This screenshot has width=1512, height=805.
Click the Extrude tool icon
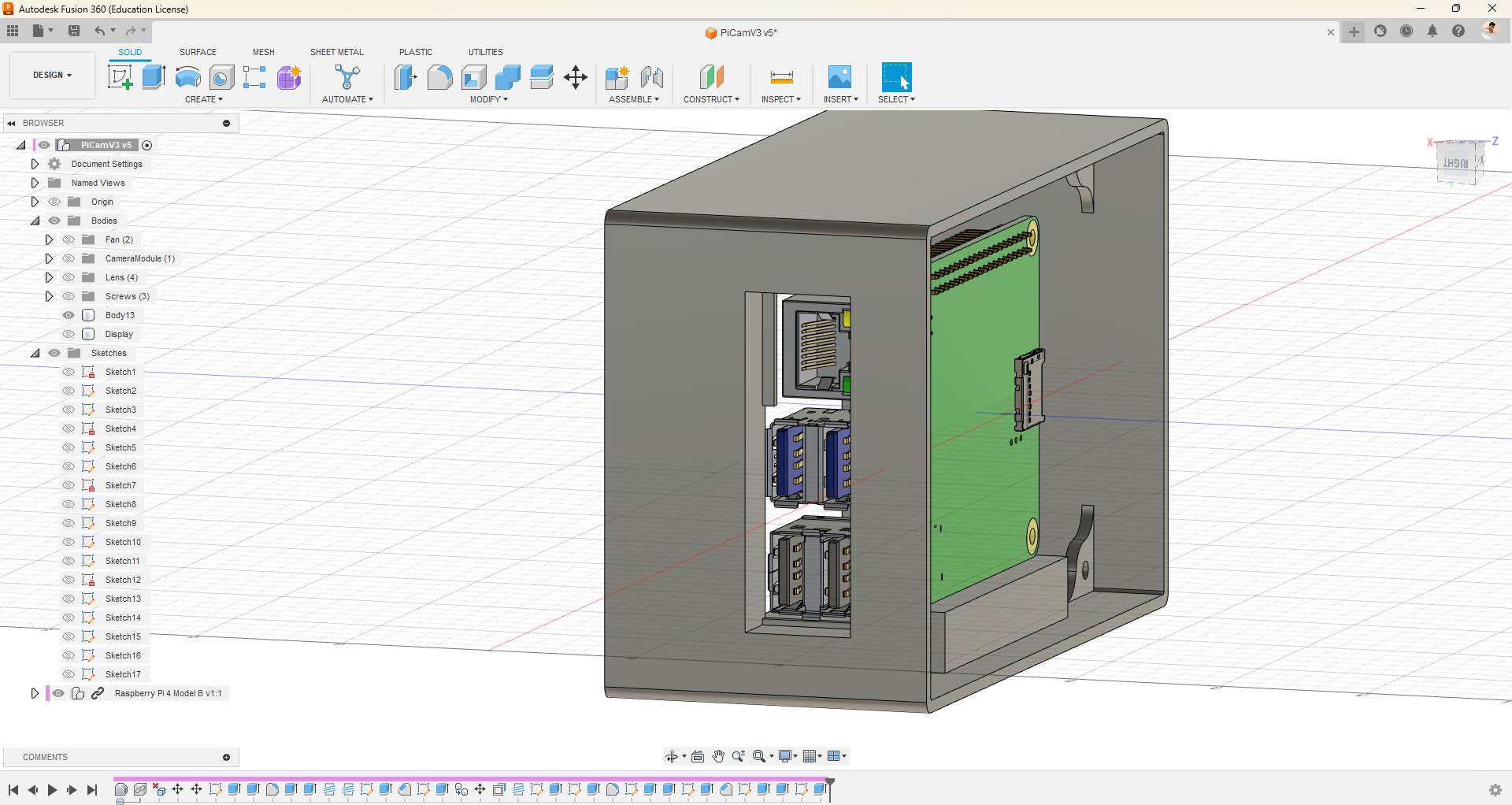pyautogui.click(x=154, y=77)
